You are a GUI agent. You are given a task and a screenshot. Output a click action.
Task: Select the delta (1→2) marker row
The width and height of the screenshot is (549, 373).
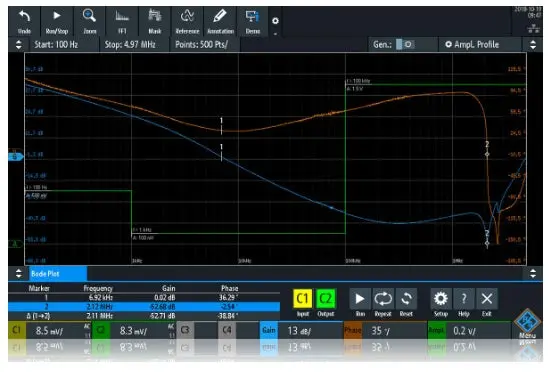[x=144, y=316]
